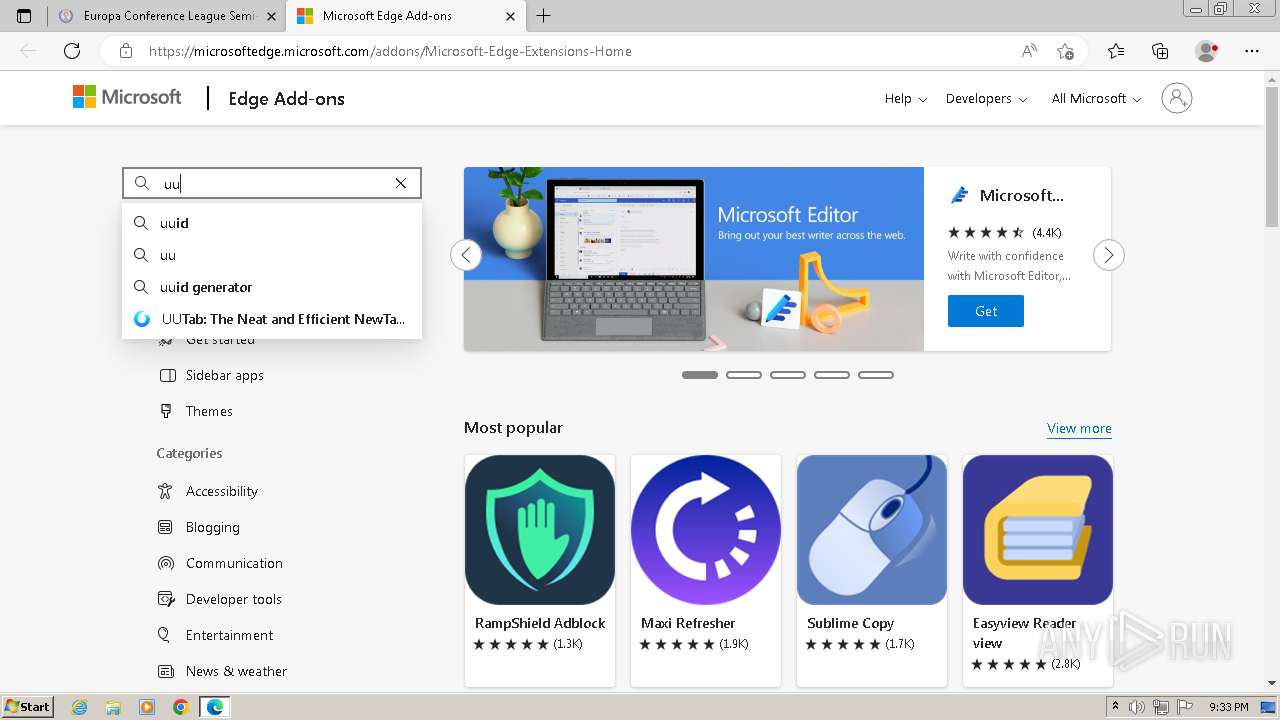Viewport: 1280px width, 720px height.
Task: Launch Internet Explorer from taskbar
Action: click(x=79, y=707)
